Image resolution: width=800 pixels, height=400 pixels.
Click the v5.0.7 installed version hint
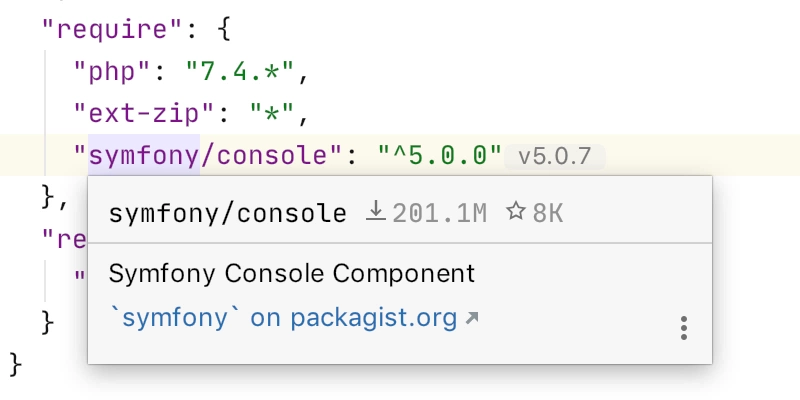coord(555,156)
